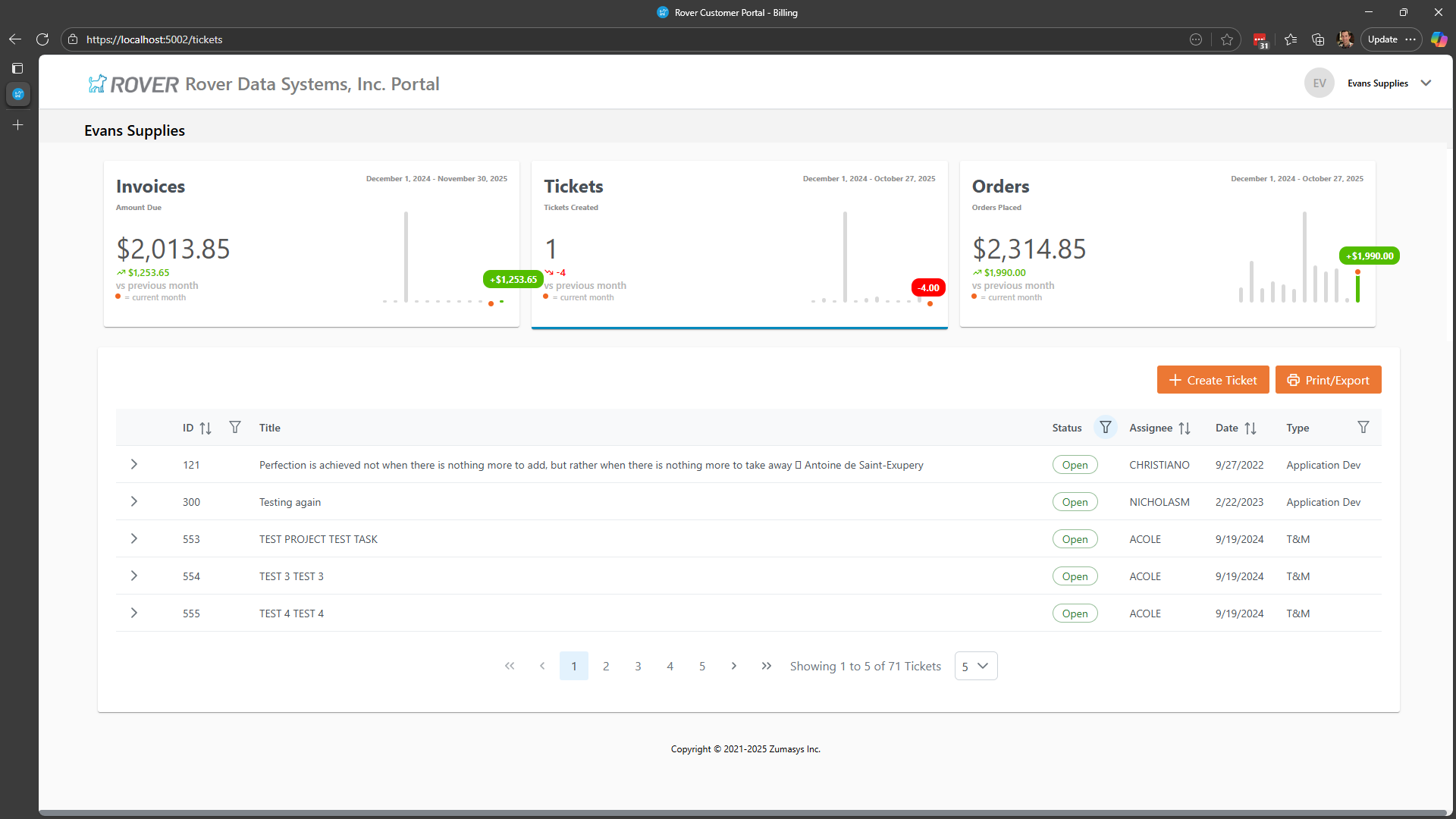This screenshot has width=1456, height=819.
Task: Open rows-per-page dropdown showing 5
Action: click(975, 666)
